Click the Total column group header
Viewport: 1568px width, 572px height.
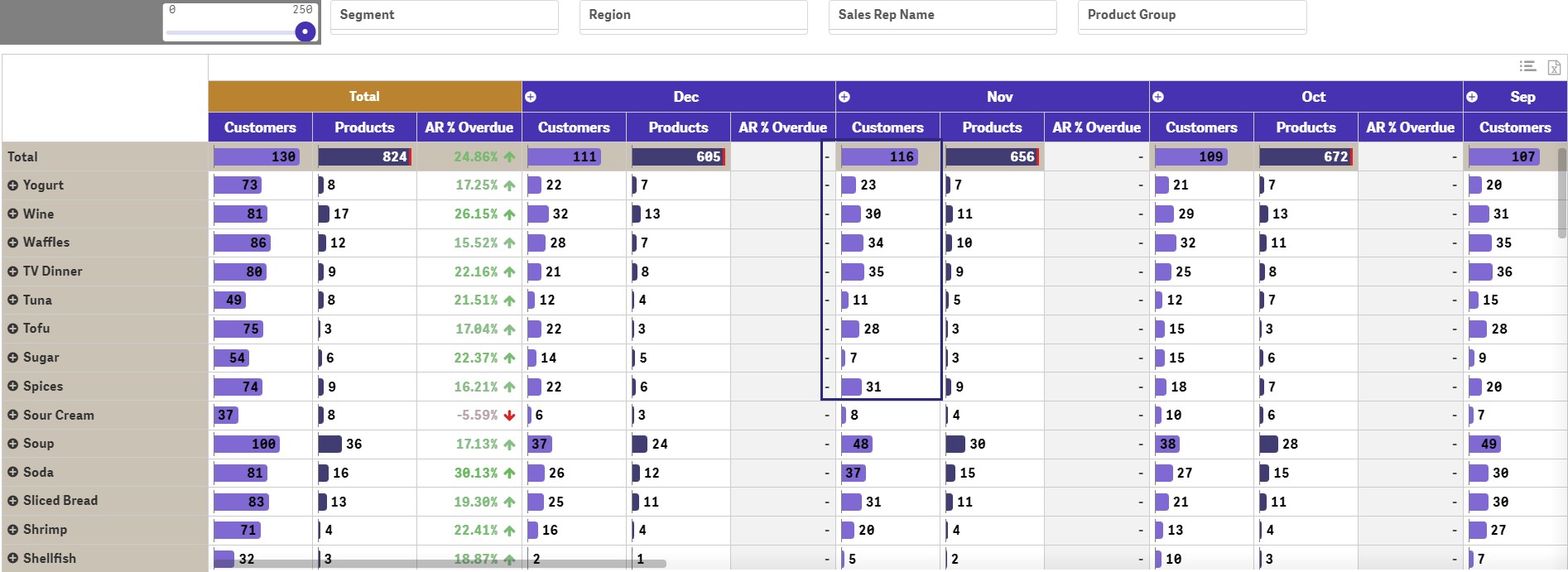click(364, 97)
